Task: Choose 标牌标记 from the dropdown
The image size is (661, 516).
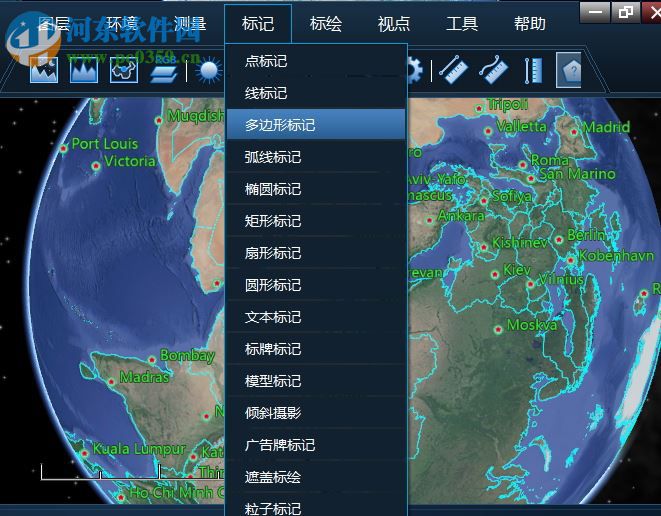Action: point(316,349)
